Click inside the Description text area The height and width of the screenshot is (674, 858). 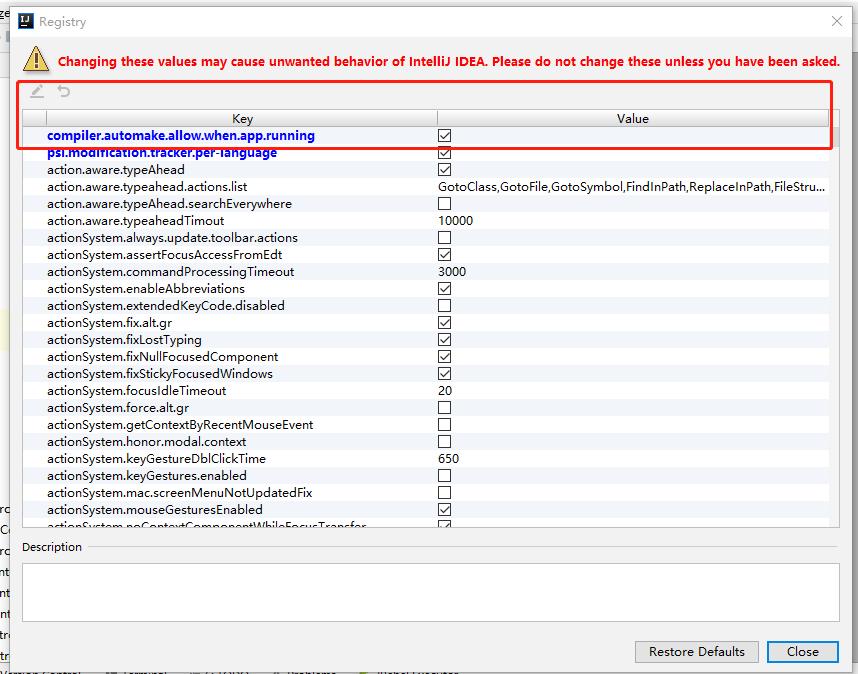click(x=431, y=592)
